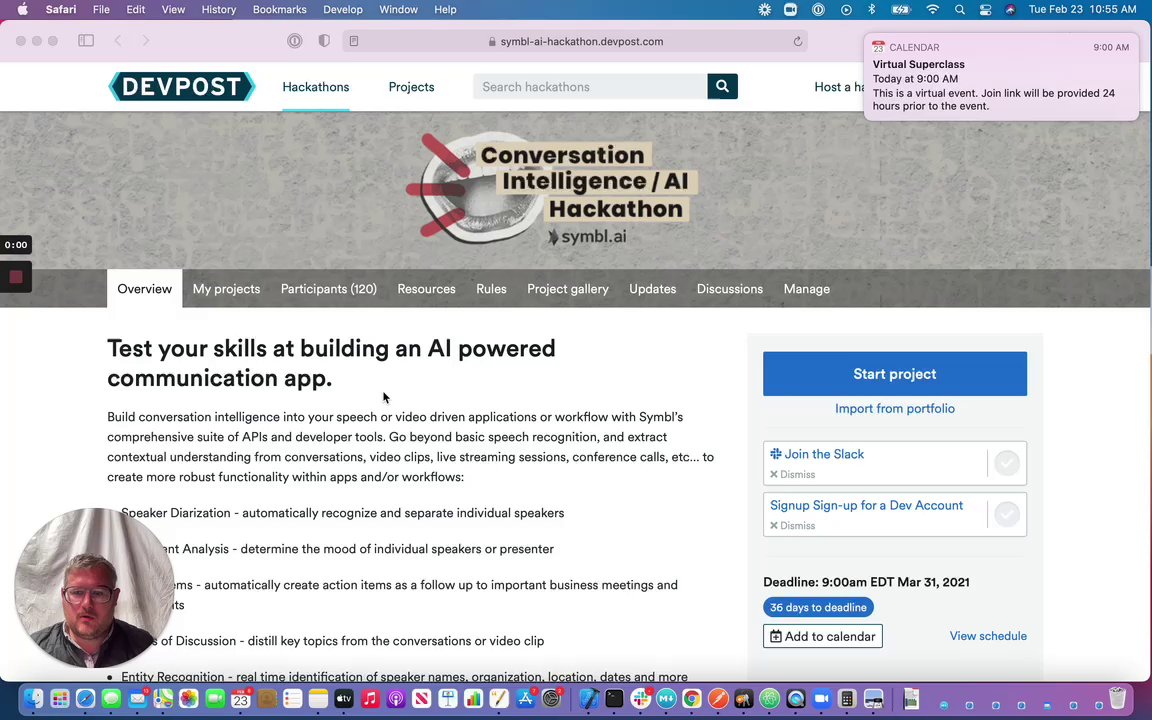The width and height of the screenshot is (1152, 720).
Task: Click the magnifier search button beside search field
Action: tap(722, 87)
